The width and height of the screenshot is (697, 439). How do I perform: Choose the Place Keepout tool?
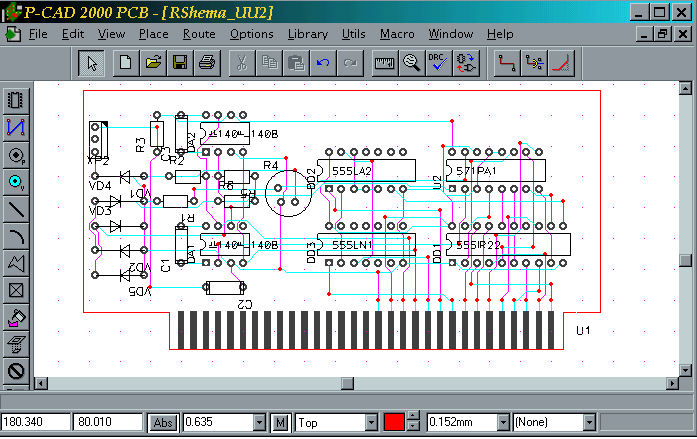point(16,371)
